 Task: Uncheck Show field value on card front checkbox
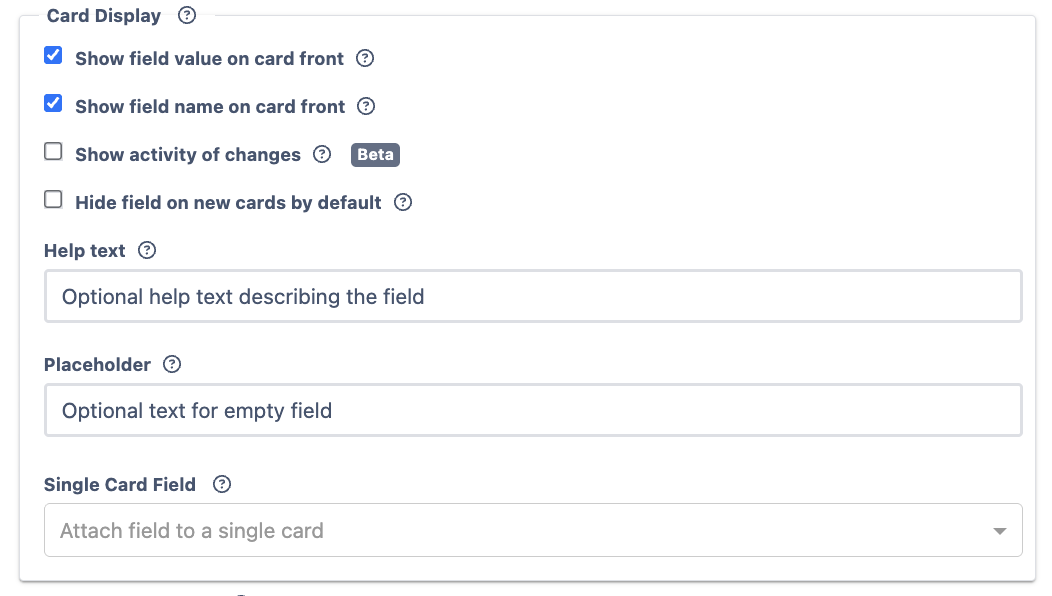[54, 56]
